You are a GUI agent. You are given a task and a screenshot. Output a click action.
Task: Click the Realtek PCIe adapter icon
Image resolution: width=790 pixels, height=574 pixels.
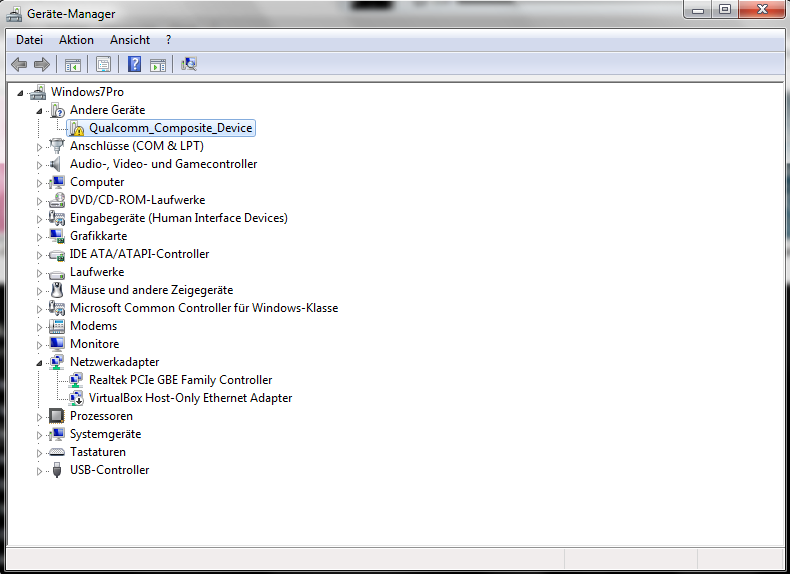click(x=76, y=380)
